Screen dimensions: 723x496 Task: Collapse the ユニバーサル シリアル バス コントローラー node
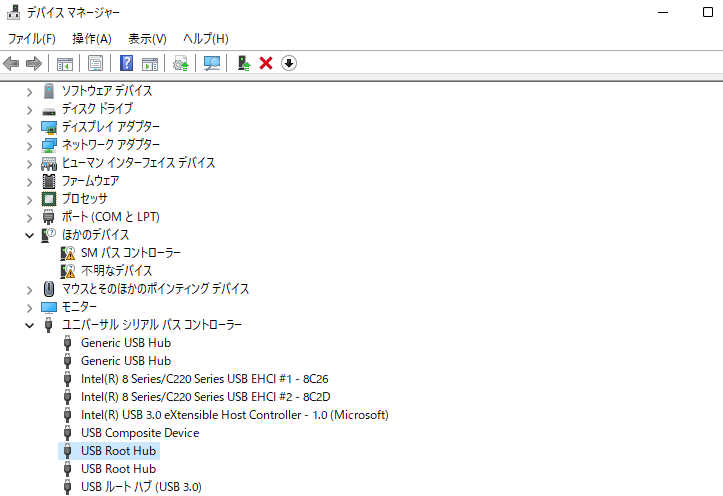[x=30, y=325]
